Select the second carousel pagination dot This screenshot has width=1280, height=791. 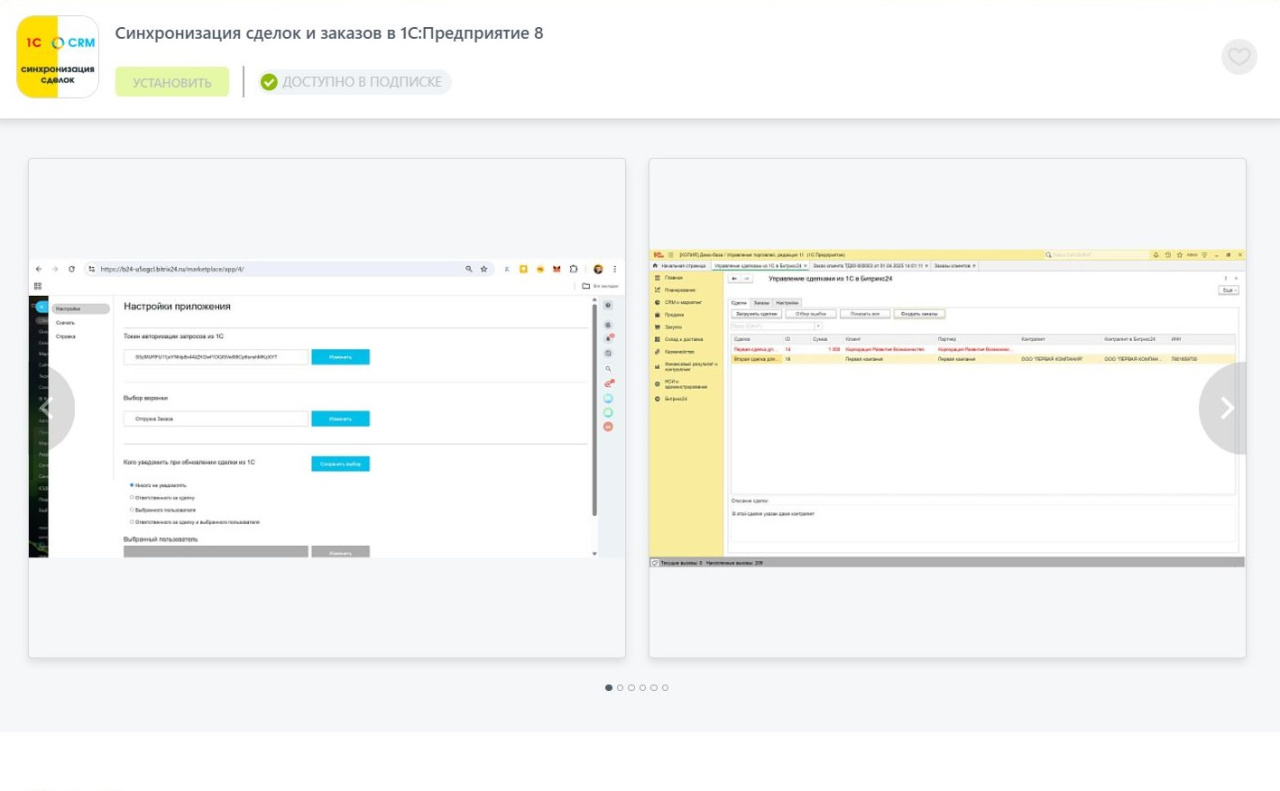click(x=620, y=688)
